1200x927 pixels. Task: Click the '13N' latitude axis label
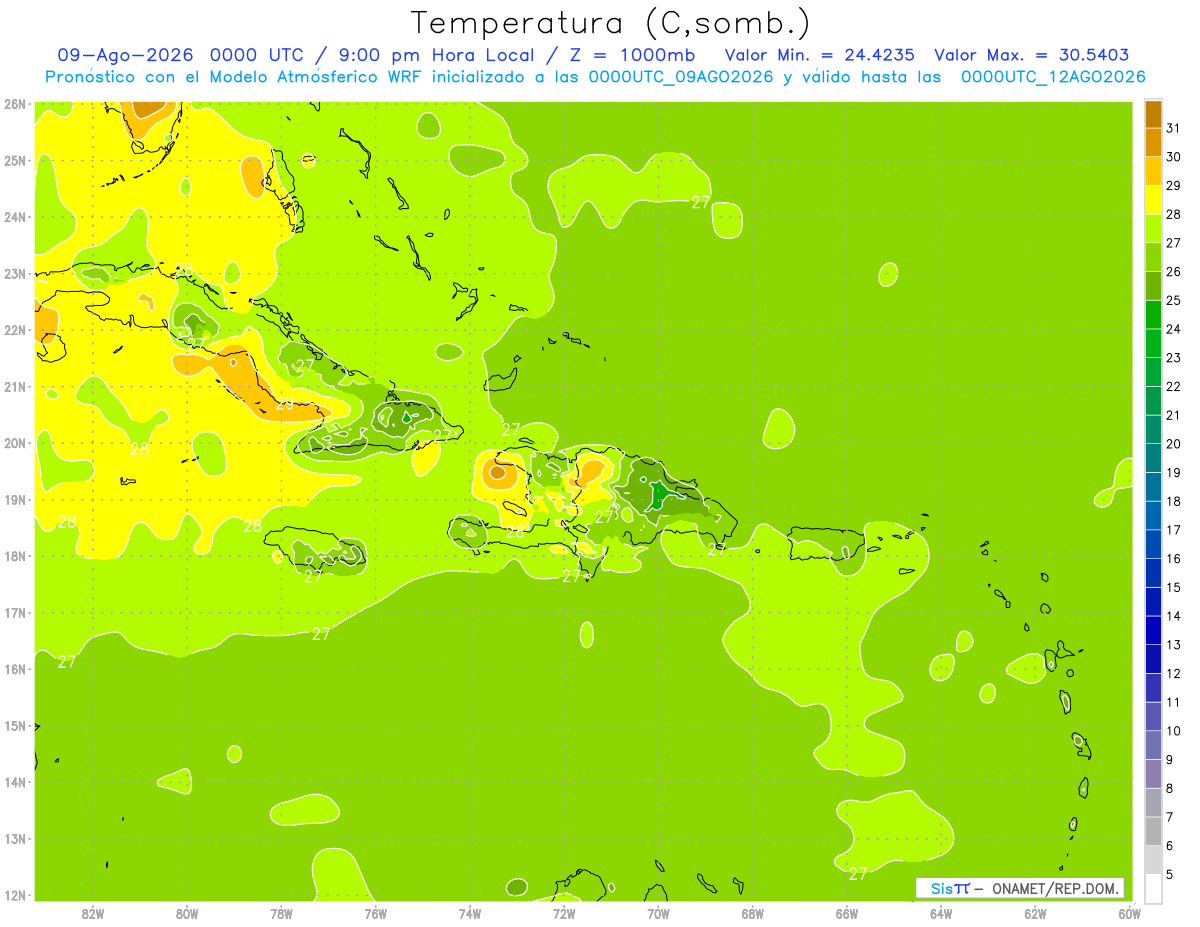(15, 838)
